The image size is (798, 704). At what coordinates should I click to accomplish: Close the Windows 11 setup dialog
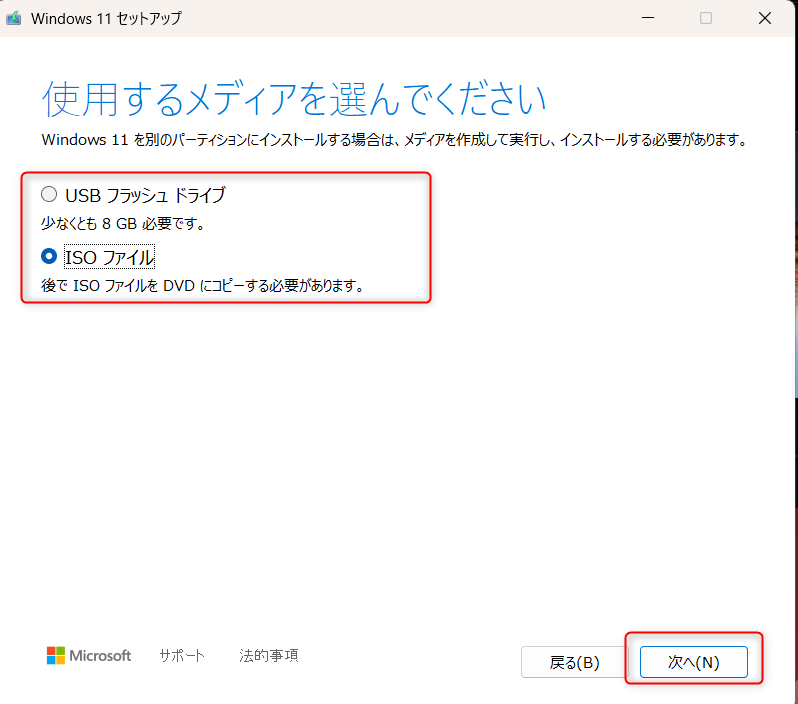click(x=765, y=18)
